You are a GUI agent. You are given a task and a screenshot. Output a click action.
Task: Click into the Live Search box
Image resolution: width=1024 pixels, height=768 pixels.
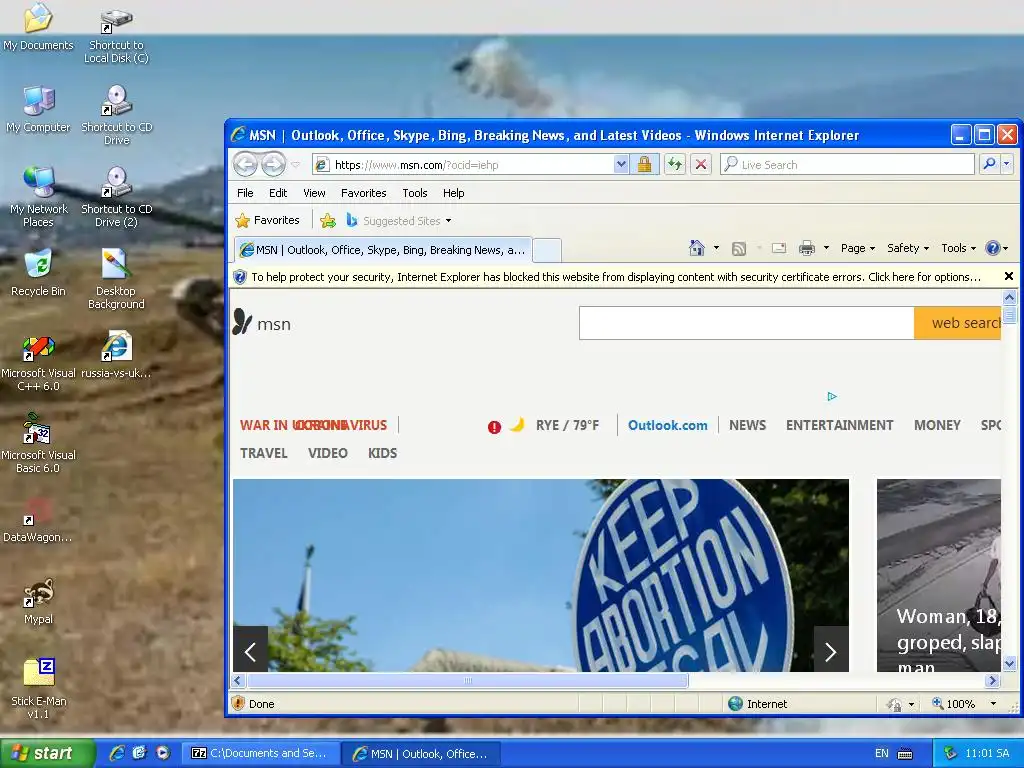tap(848, 165)
